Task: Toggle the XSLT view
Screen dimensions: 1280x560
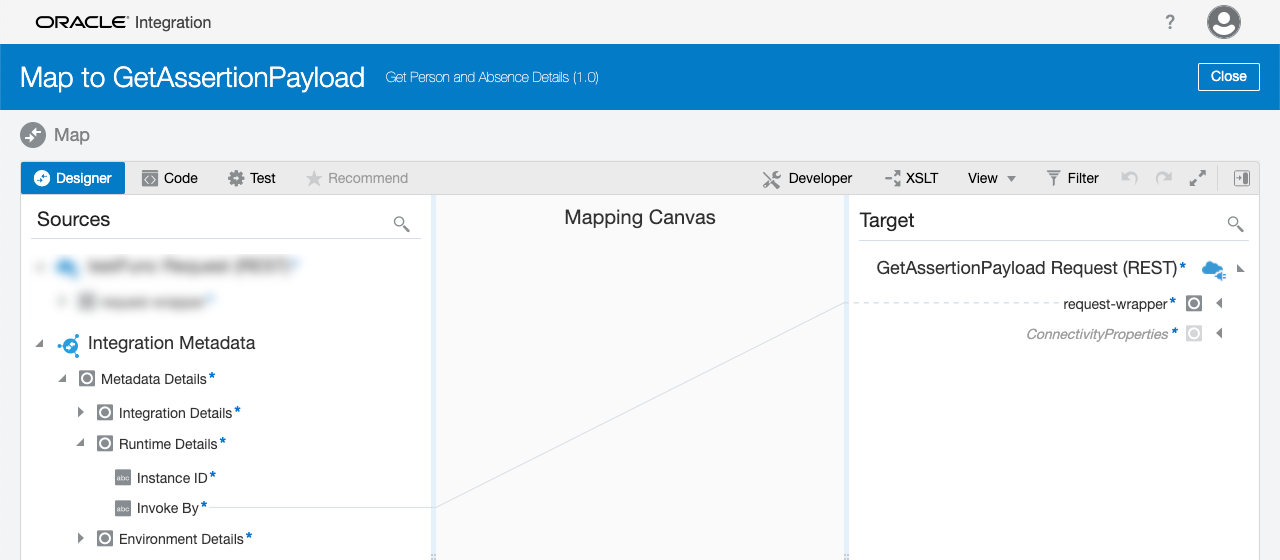Action: 911,178
